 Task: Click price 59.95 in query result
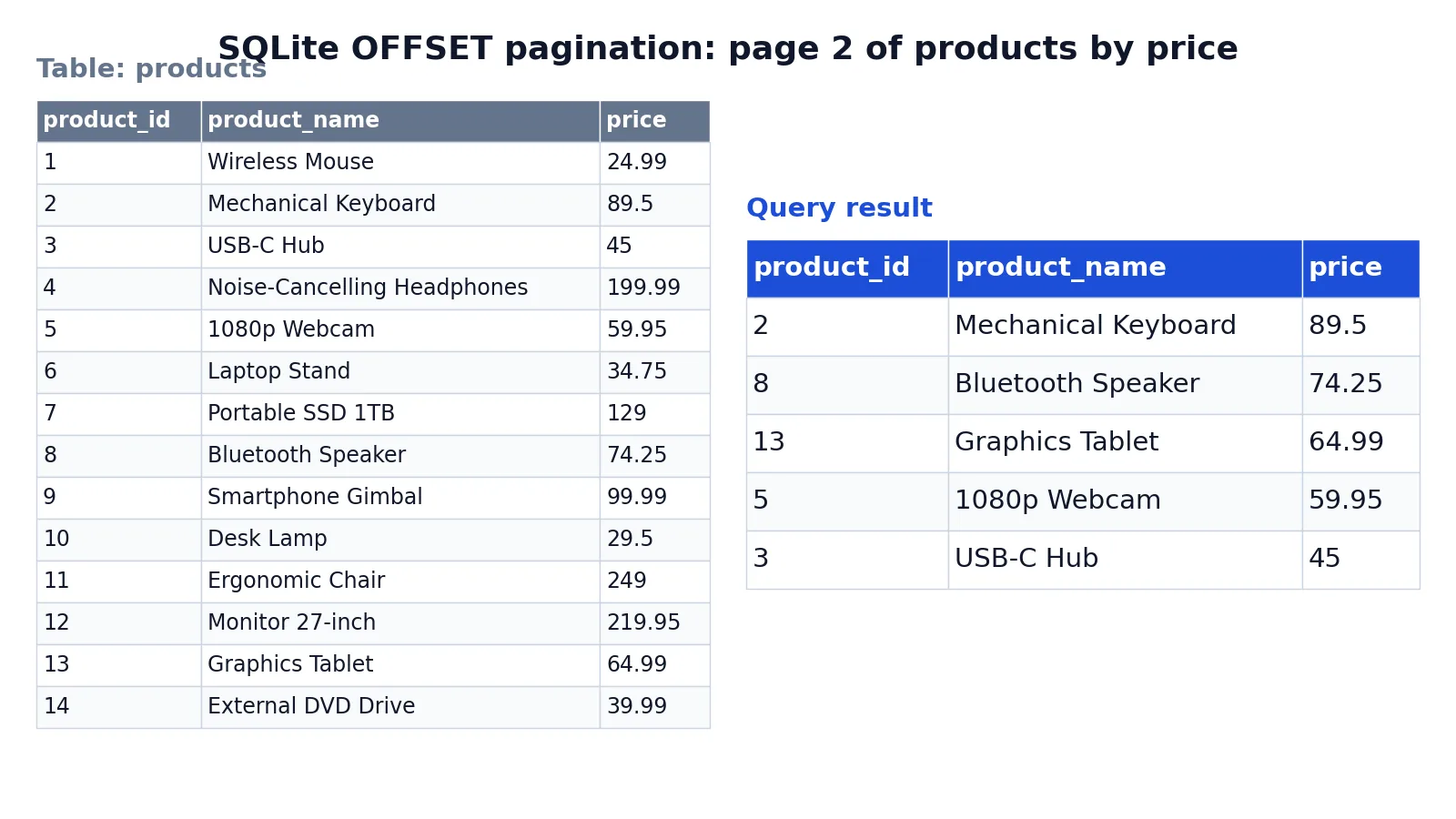1360,501
